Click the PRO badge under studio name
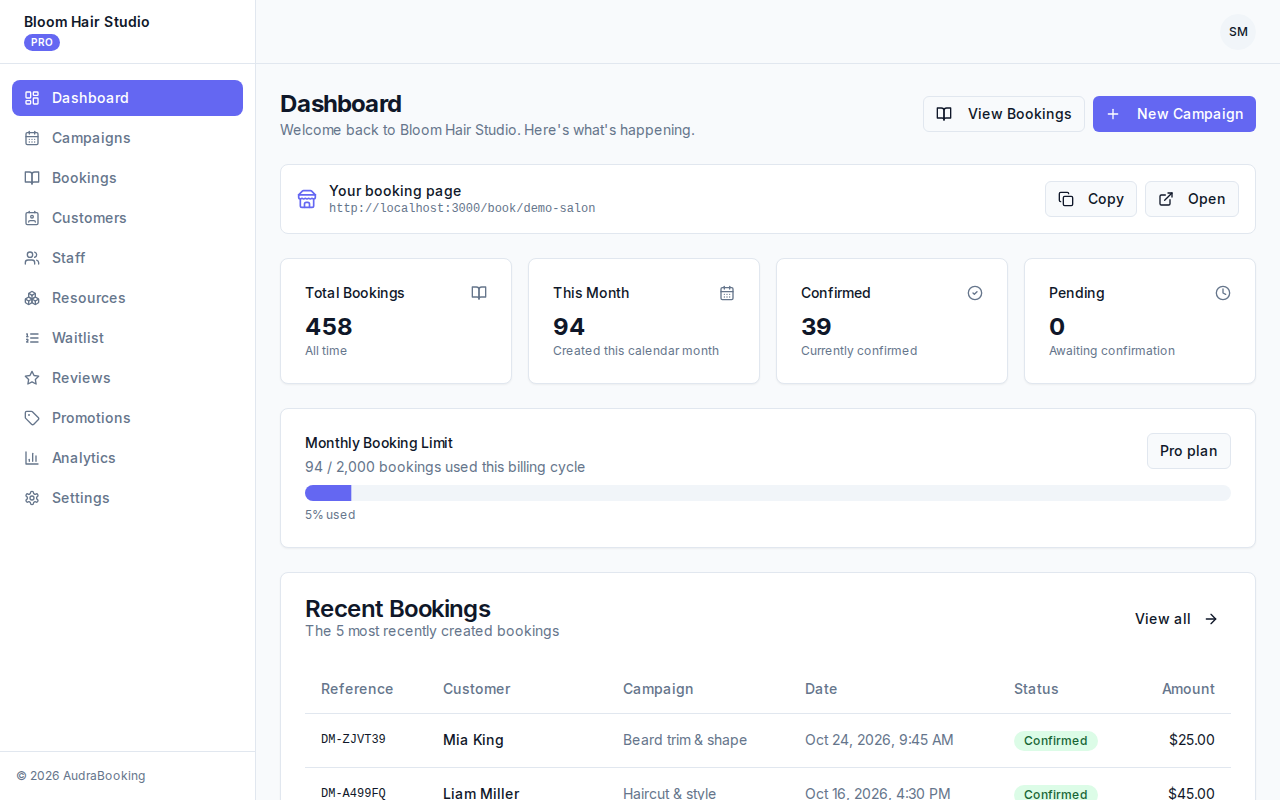Image resolution: width=1280 pixels, height=800 pixels. [x=42, y=42]
